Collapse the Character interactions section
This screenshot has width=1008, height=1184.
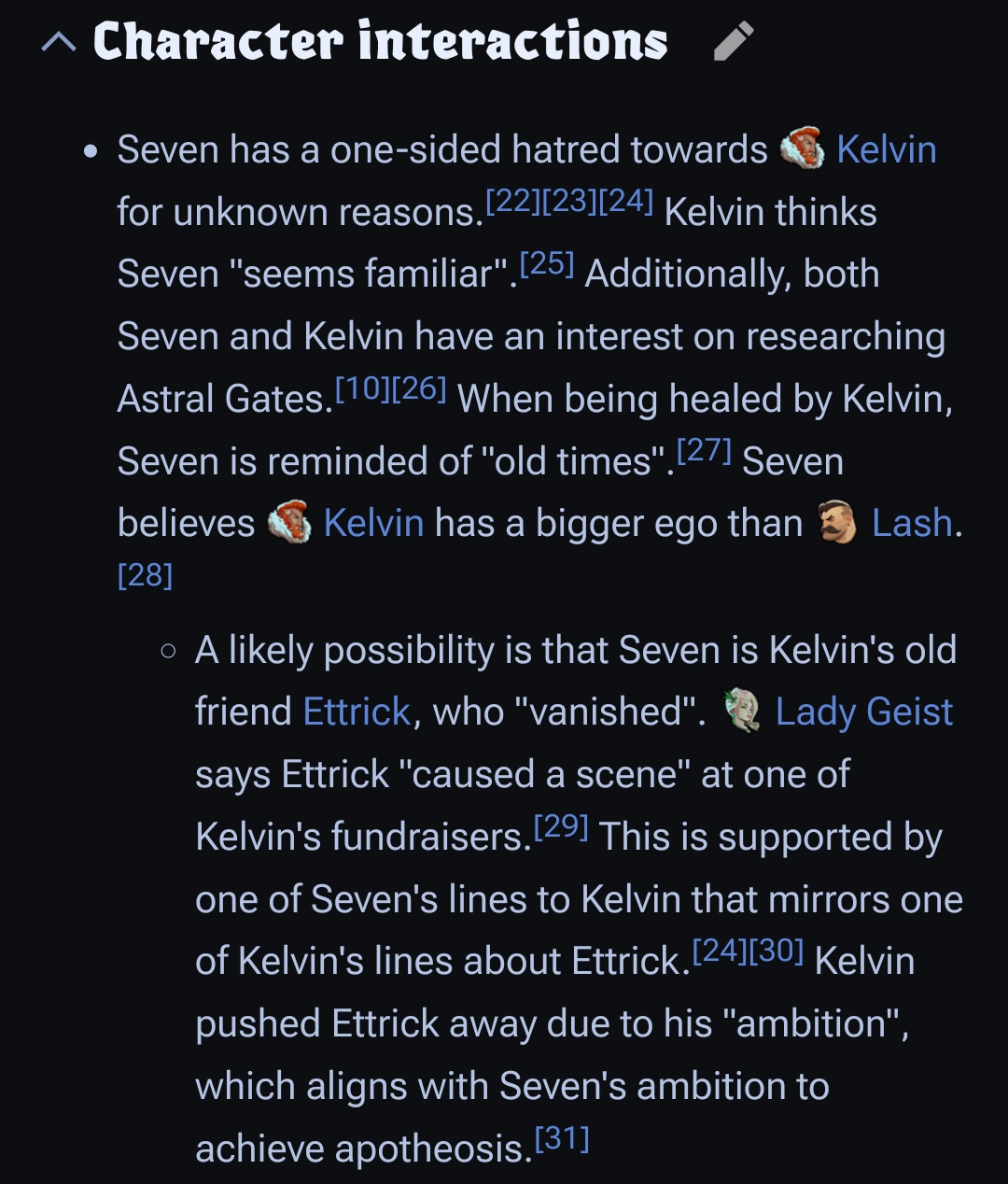[x=59, y=42]
